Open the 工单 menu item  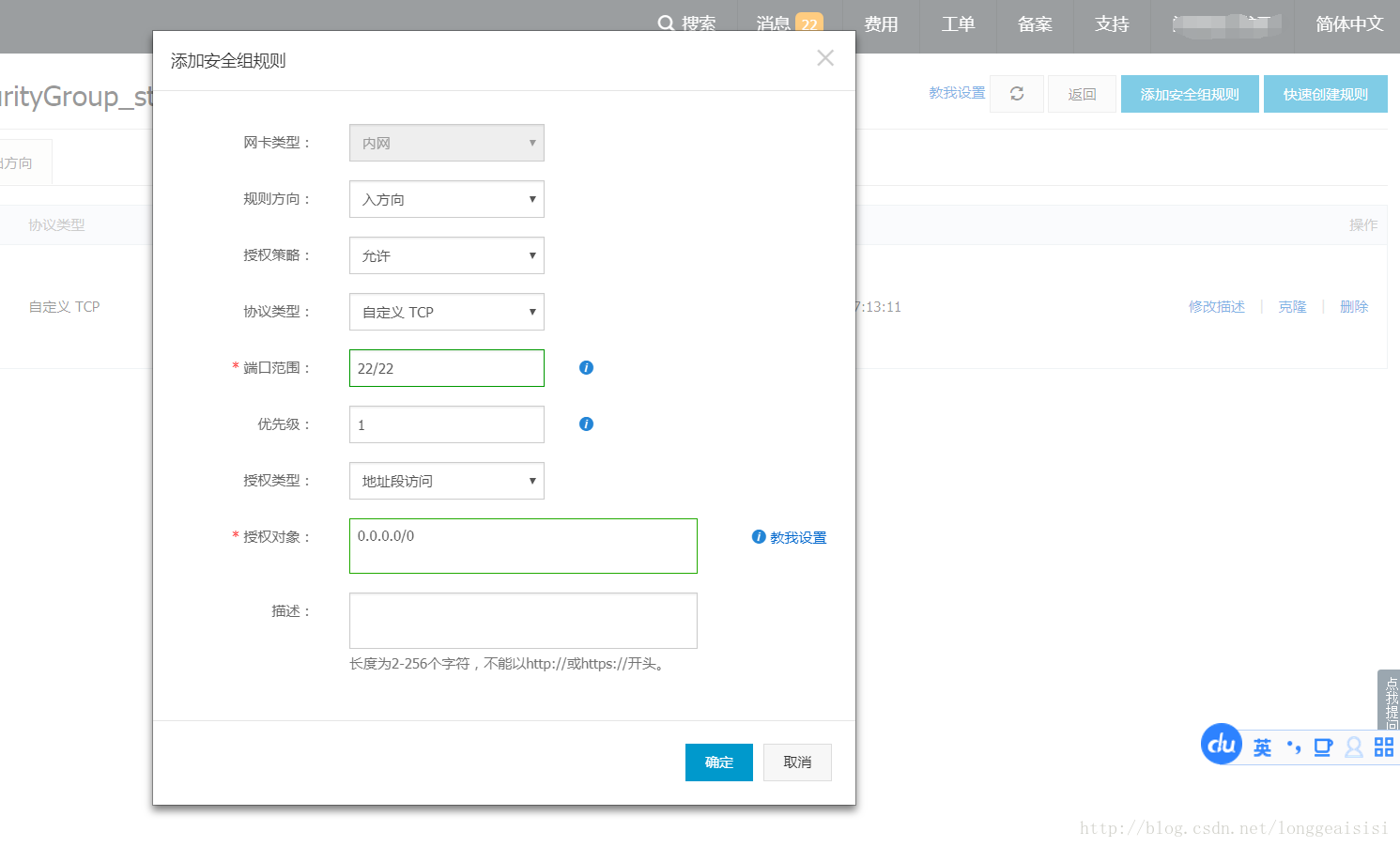(958, 24)
